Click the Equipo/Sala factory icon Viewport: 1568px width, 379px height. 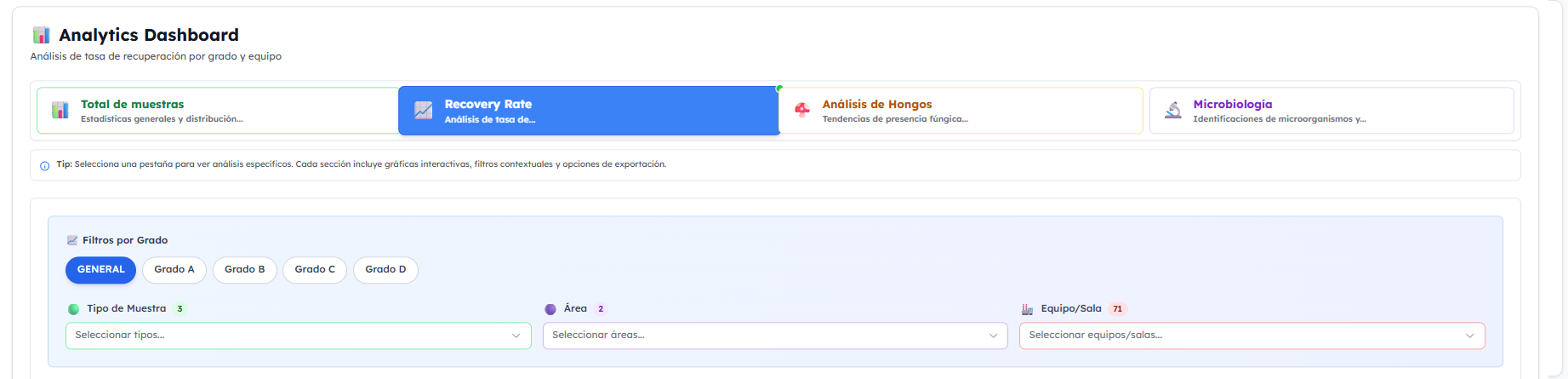pyautogui.click(x=1027, y=309)
